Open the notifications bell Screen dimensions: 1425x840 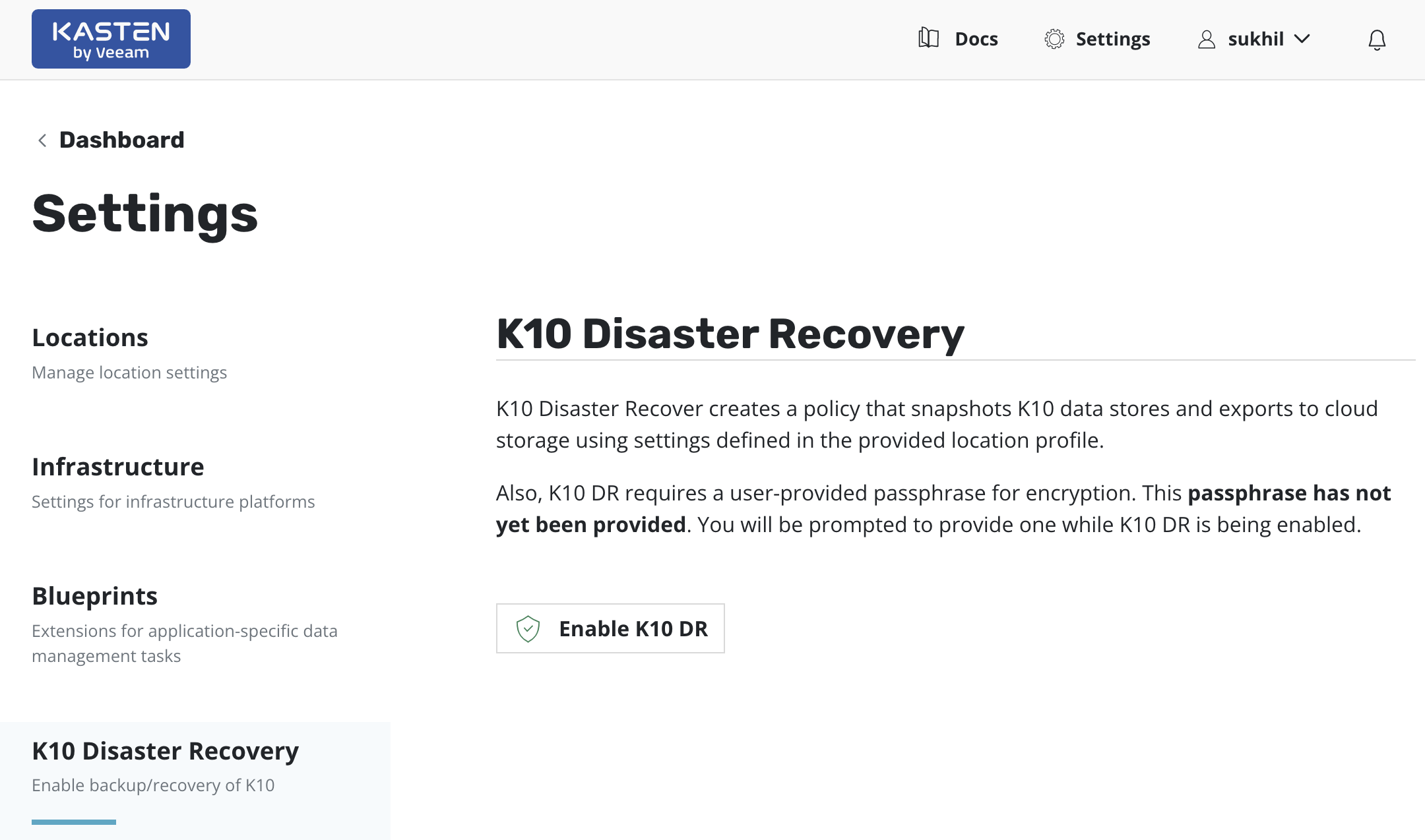pyautogui.click(x=1376, y=40)
